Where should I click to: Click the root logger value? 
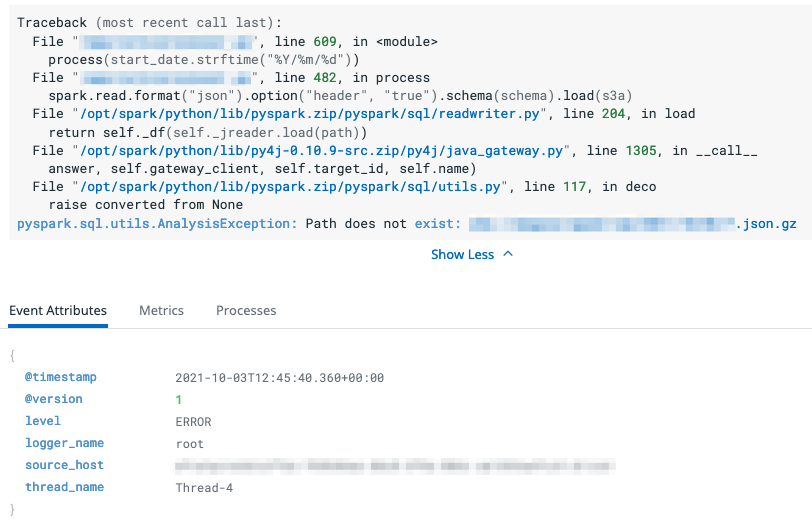coord(190,444)
